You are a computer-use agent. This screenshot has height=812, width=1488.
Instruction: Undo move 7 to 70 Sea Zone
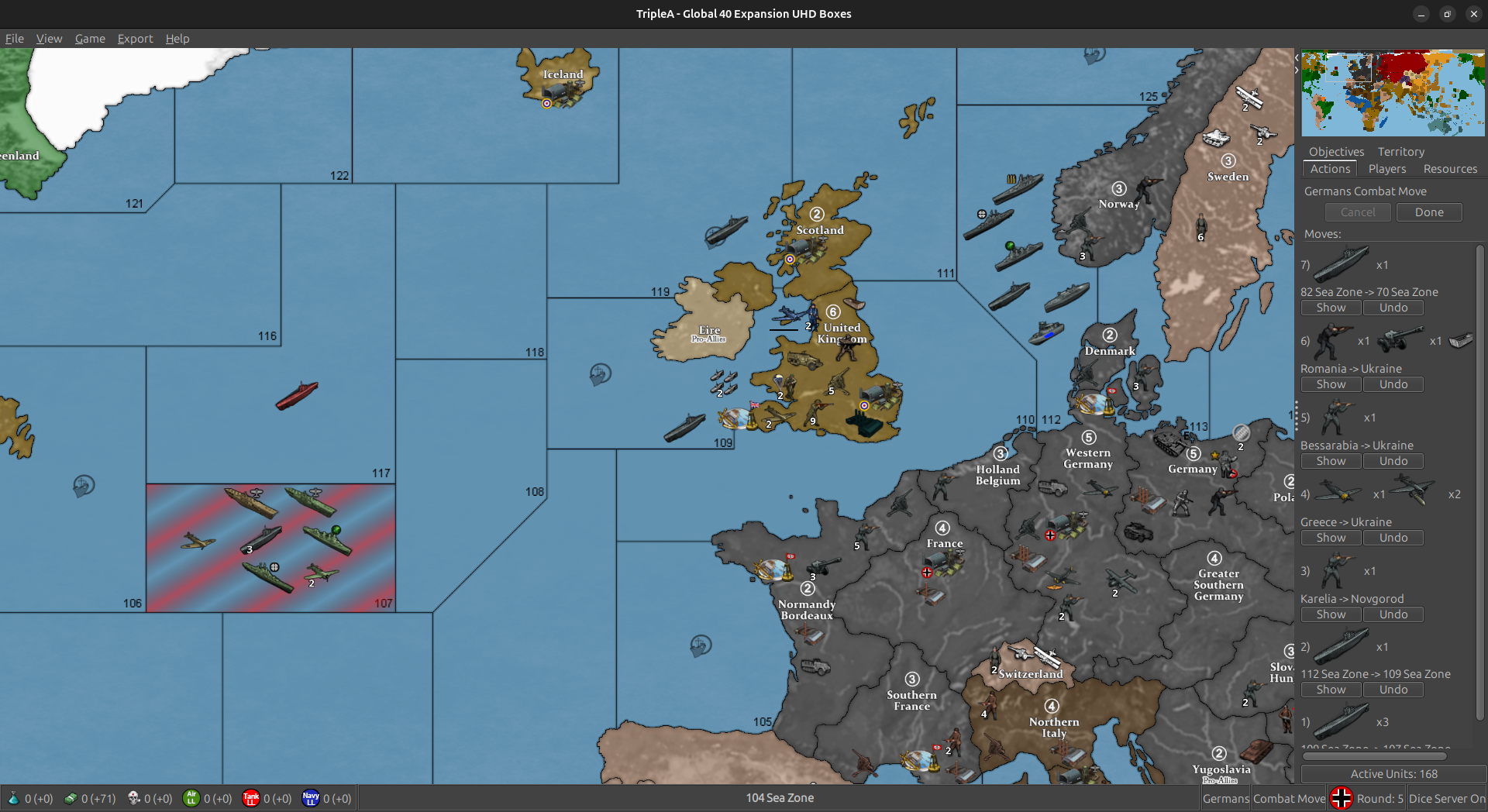click(x=1393, y=308)
